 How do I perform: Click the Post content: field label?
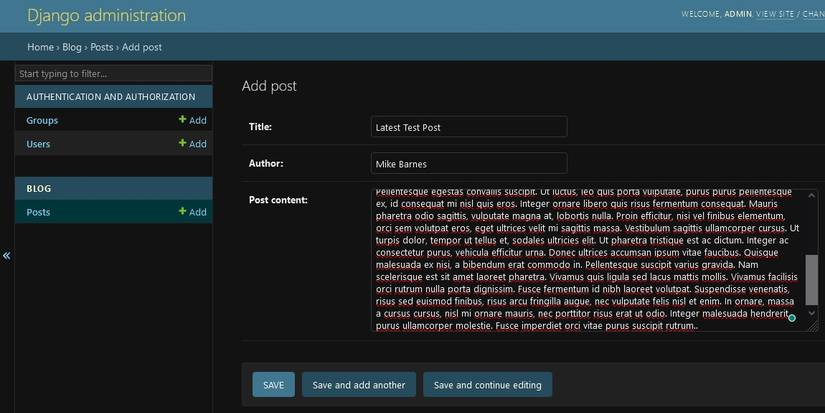click(x=278, y=200)
